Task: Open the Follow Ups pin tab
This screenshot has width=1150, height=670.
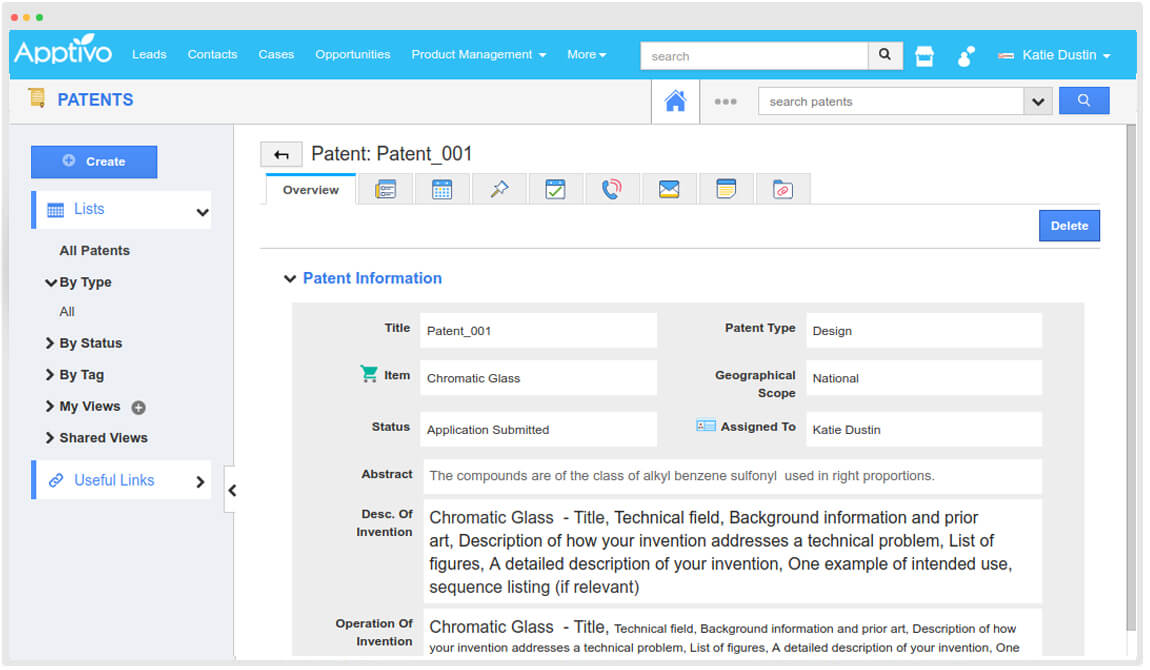Action: coord(499,188)
